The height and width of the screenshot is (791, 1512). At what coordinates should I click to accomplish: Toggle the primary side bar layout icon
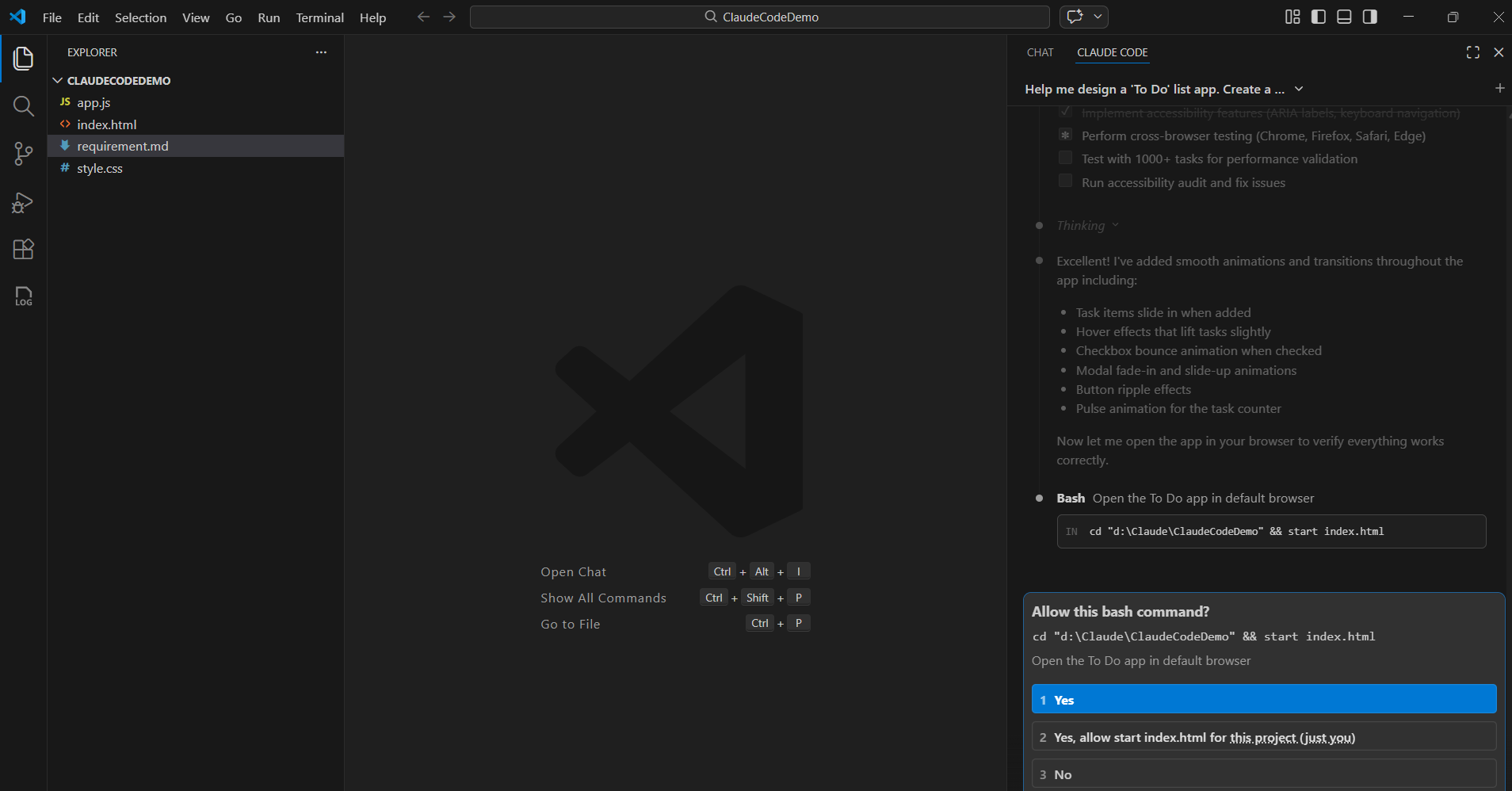(1319, 17)
